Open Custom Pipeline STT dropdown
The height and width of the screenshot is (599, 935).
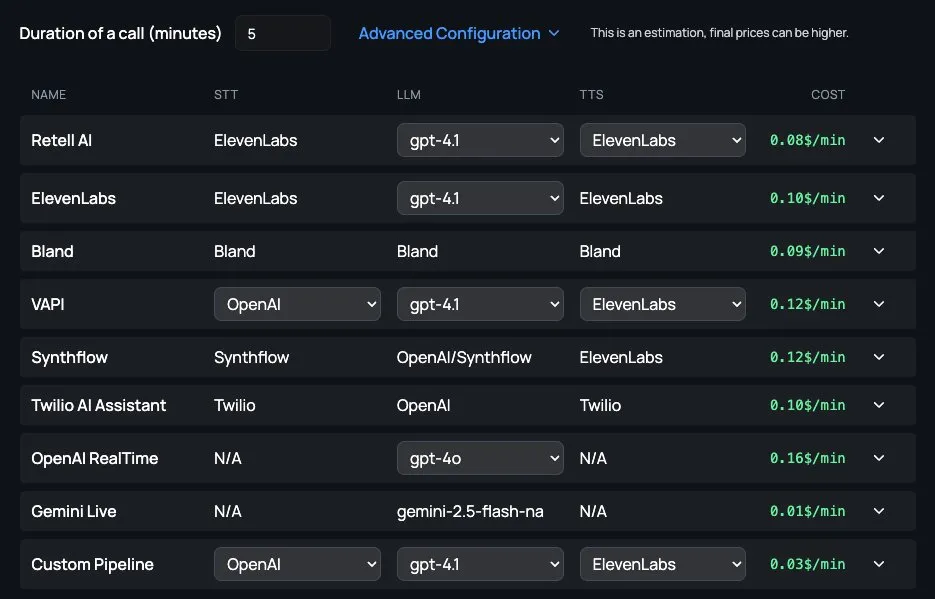[297, 564]
